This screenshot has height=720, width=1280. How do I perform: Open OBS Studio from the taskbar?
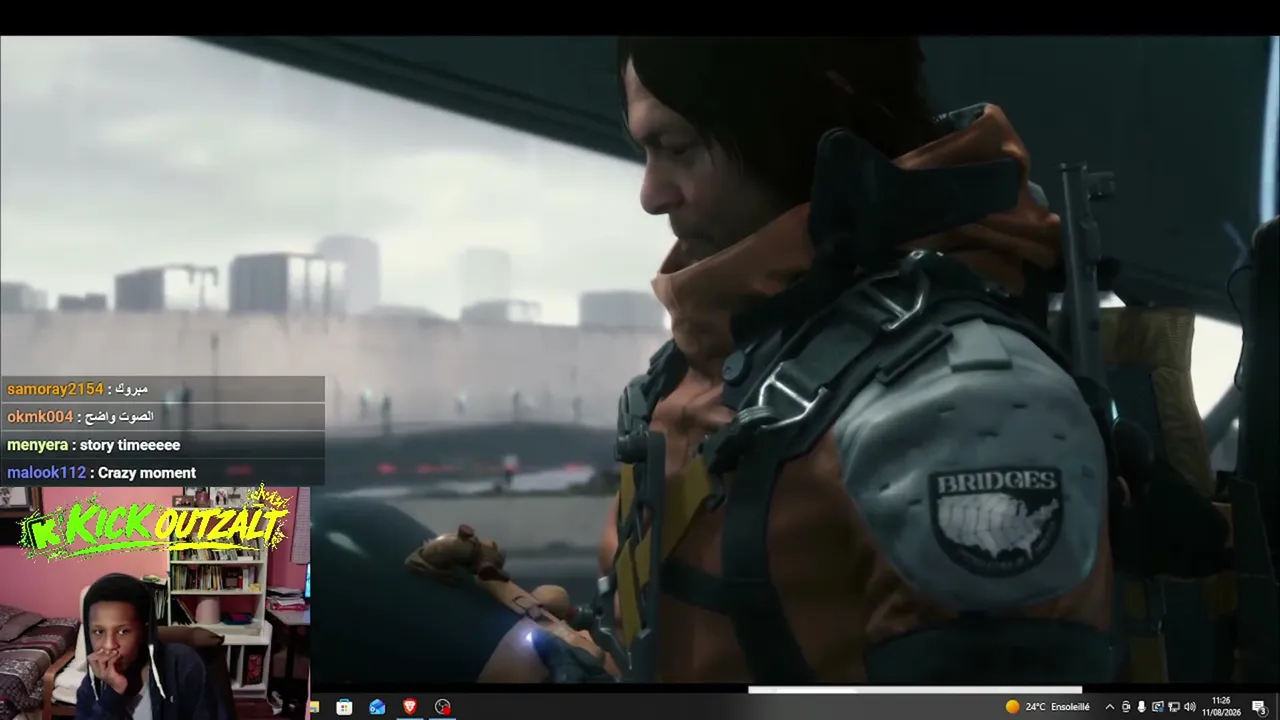[443, 707]
